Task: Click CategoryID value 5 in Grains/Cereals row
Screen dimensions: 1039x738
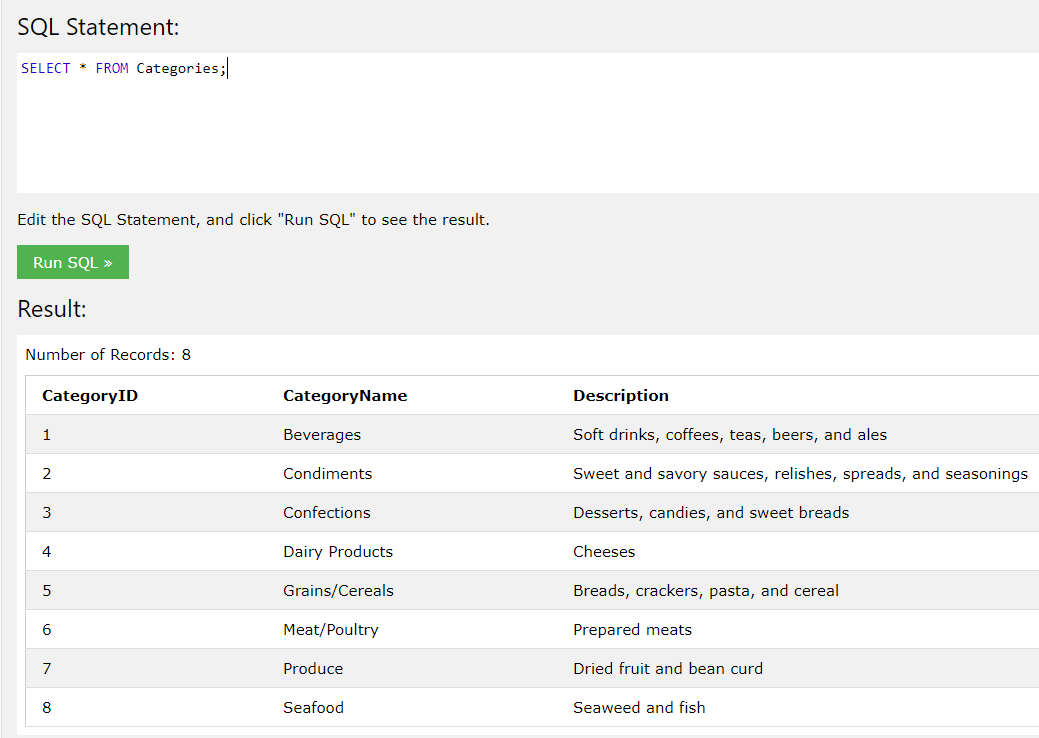Action: (x=46, y=591)
